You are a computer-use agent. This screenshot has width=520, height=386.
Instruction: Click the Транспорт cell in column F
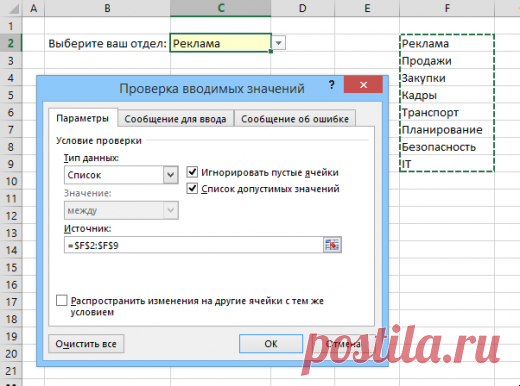[447, 112]
